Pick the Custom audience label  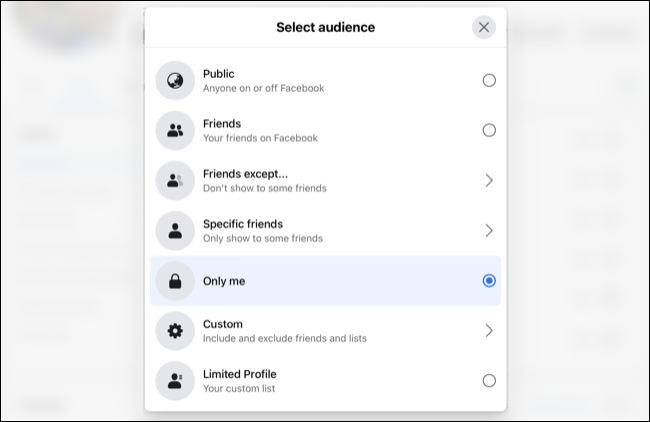(x=222, y=324)
